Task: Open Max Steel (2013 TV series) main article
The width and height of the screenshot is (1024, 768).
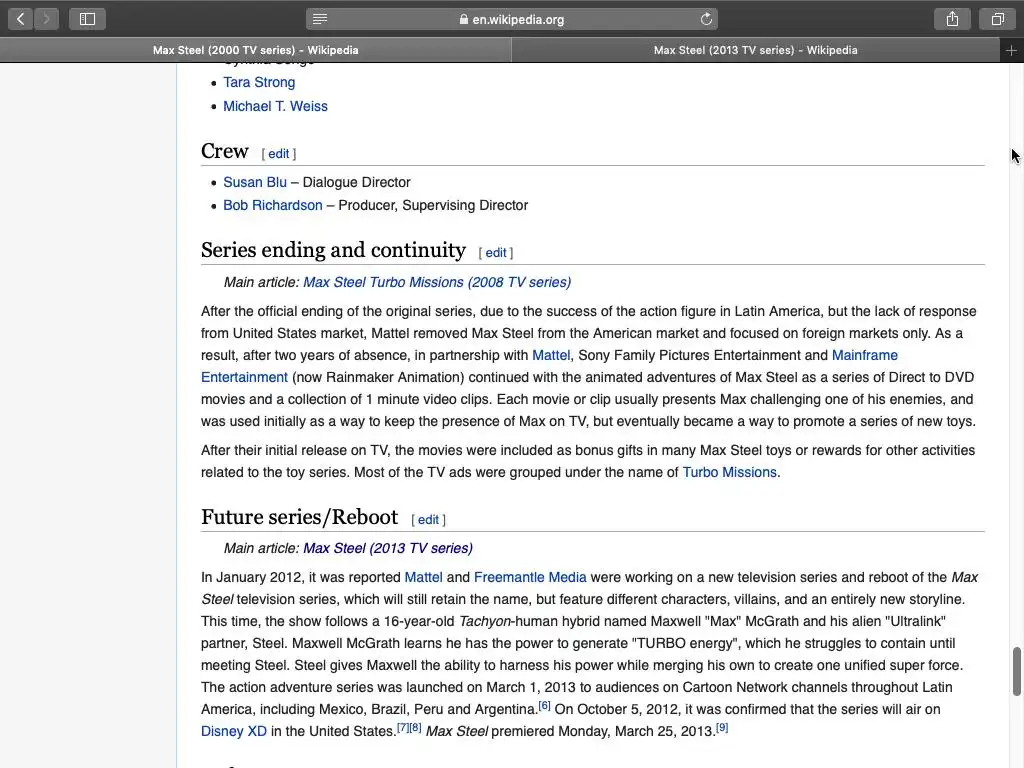Action: pos(388,548)
